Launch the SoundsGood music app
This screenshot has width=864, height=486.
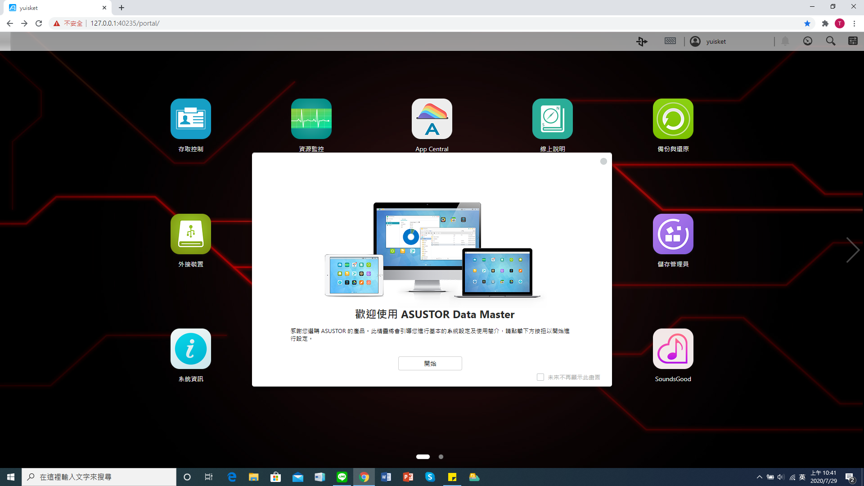pyautogui.click(x=673, y=349)
